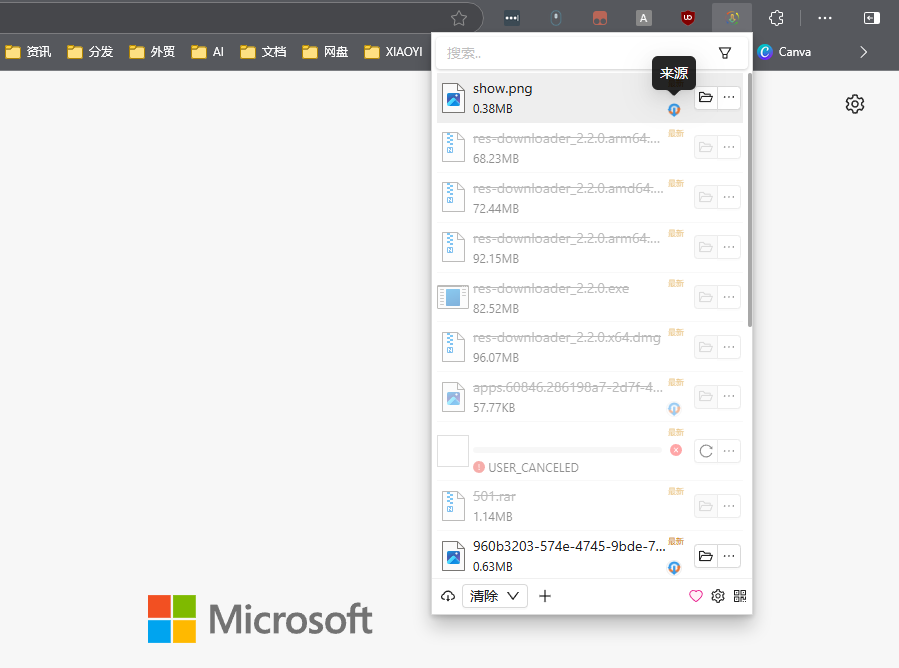Open the 资讯 bookmark folder
Image resolution: width=899 pixels, height=668 pixels.
tap(28, 52)
